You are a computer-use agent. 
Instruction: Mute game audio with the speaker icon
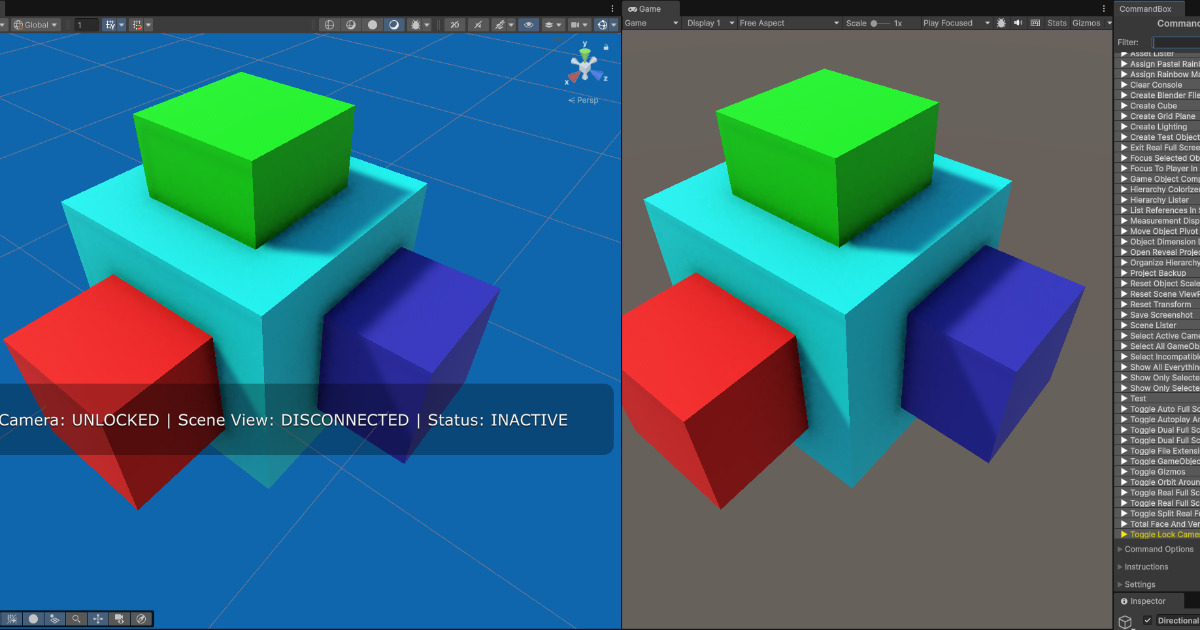point(1018,23)
